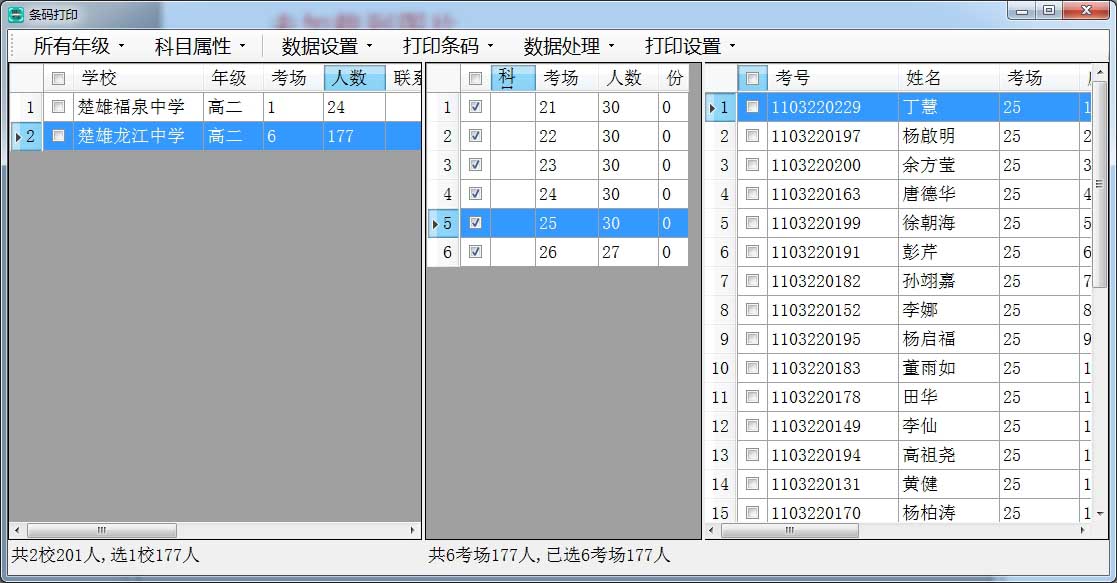This screenshot has height=583, width=1117.
Task: Open the 打印设置 menu
Action: click(690, 46)
